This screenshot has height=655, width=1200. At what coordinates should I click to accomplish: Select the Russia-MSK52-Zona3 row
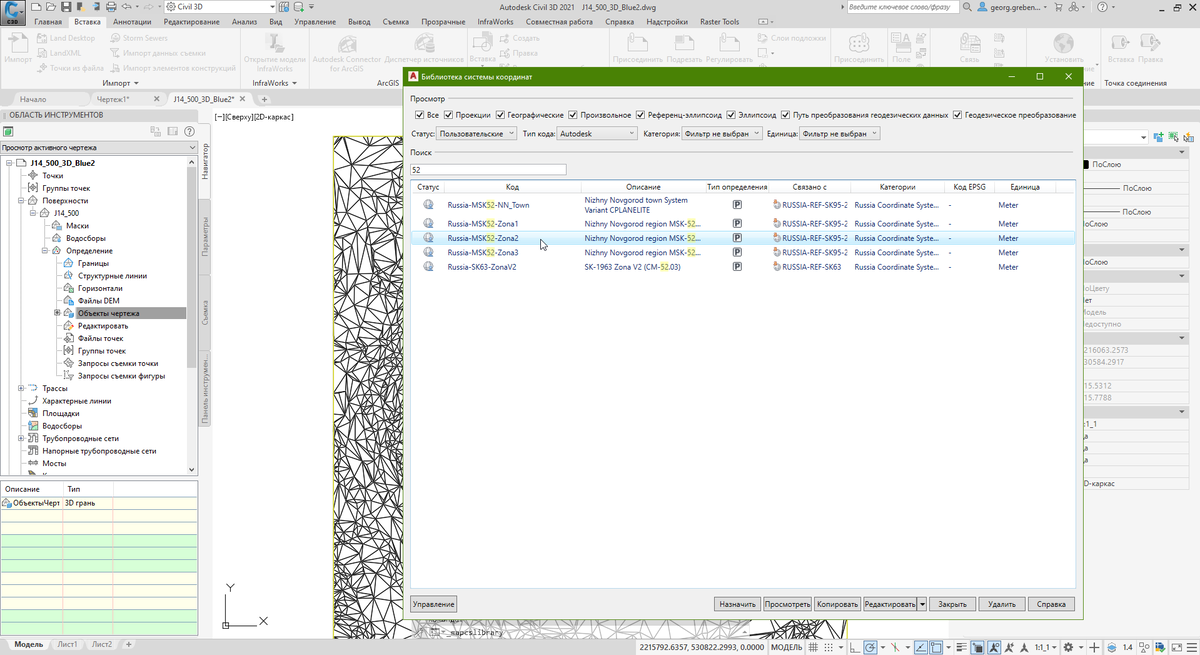pos(743,253)
